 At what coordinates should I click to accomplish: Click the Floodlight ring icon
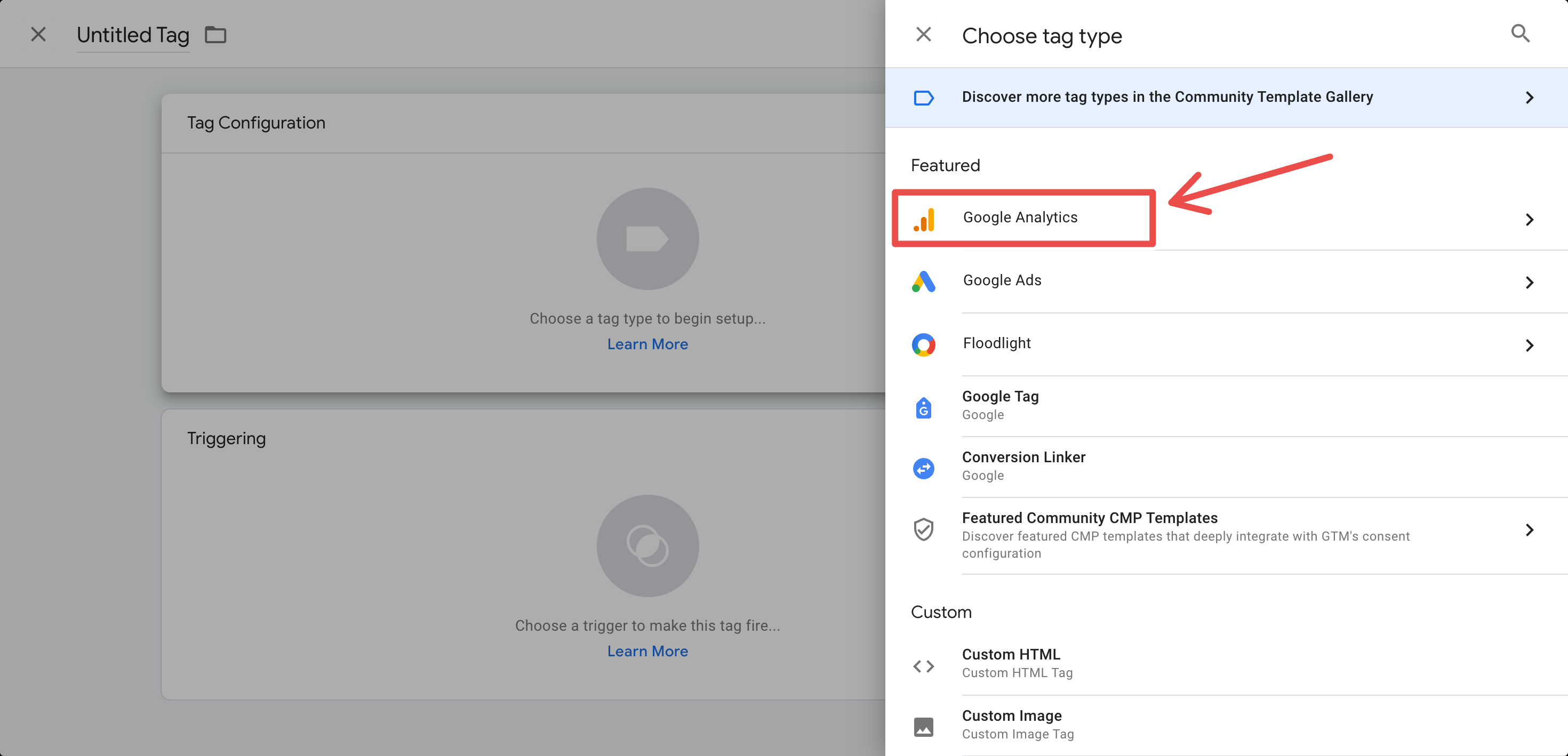(923, 345)
